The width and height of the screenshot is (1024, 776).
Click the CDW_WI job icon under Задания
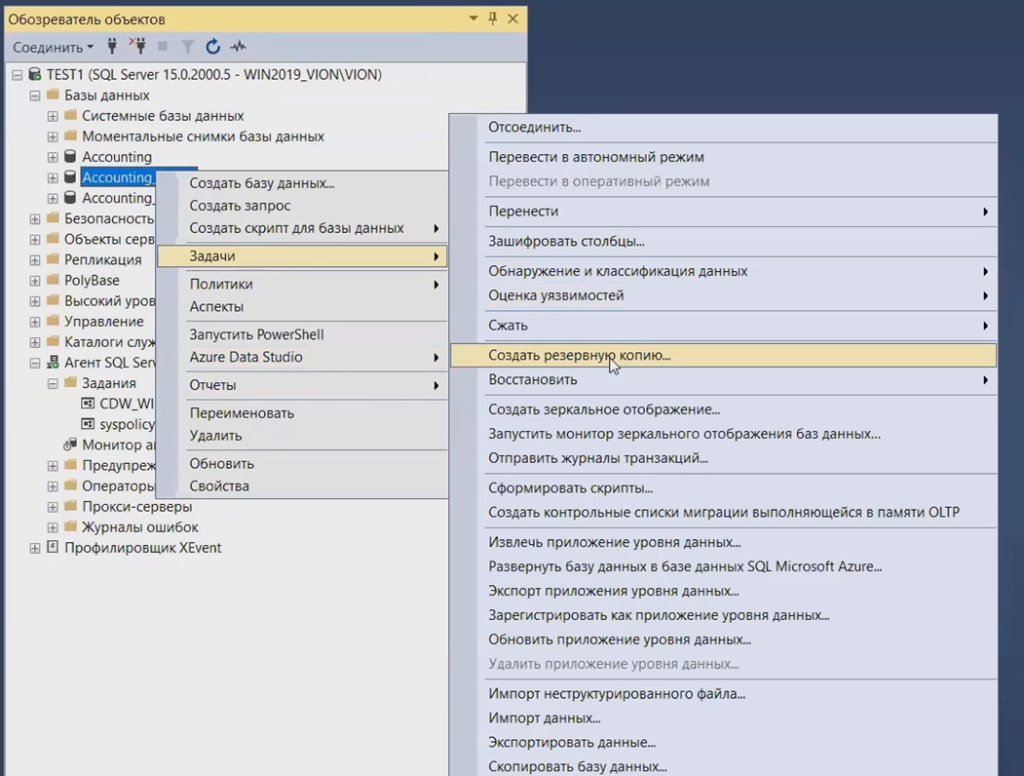[x=88, y=404]
